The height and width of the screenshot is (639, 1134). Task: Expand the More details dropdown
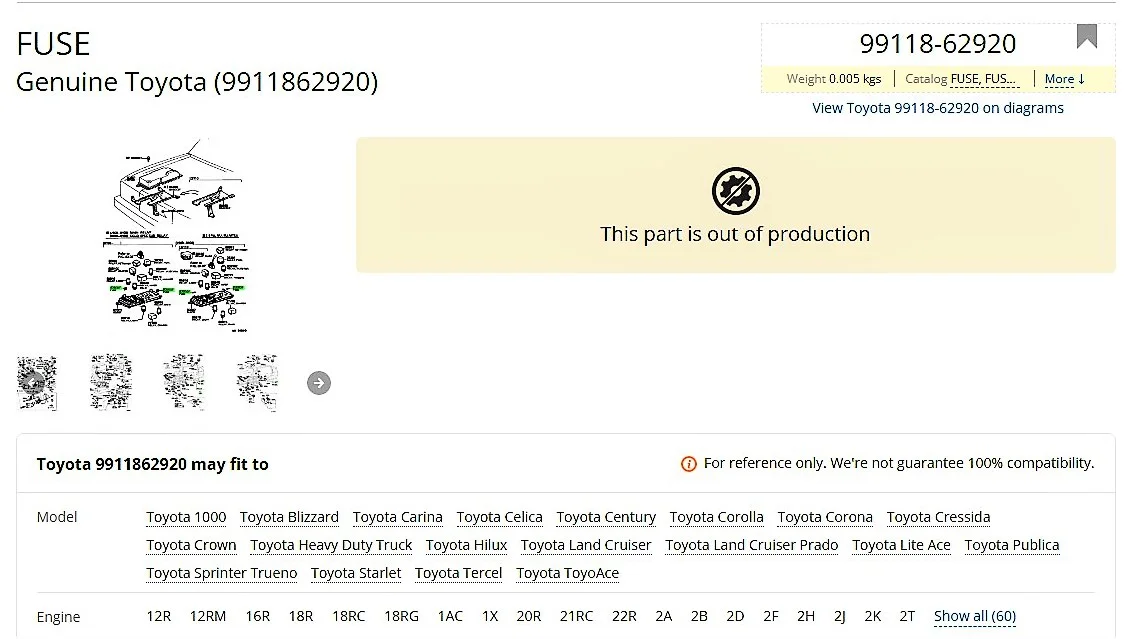pos(1064,79)
